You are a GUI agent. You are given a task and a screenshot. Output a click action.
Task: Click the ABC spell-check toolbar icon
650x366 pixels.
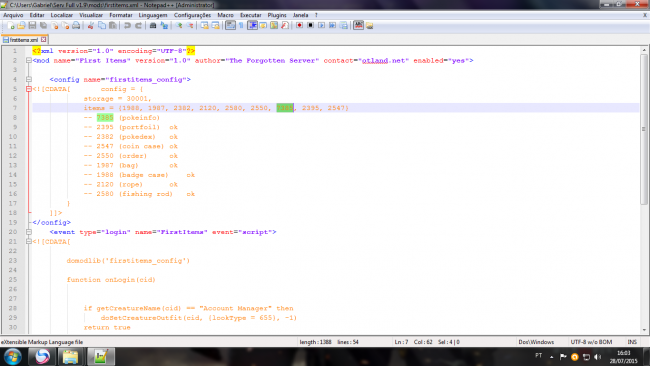(x=359, y=26)
